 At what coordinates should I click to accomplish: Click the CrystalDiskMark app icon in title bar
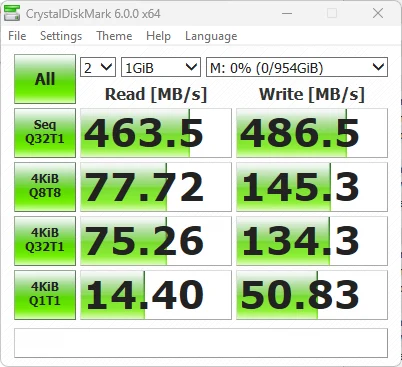tap(12, 13)
